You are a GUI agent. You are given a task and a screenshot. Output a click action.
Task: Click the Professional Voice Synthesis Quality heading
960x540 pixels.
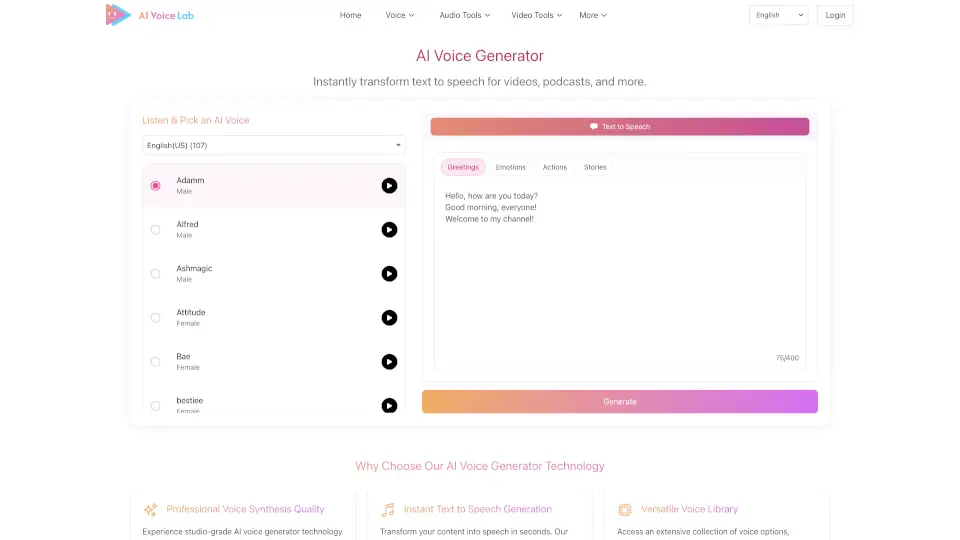pyautogui.click(x=246, y=509)
